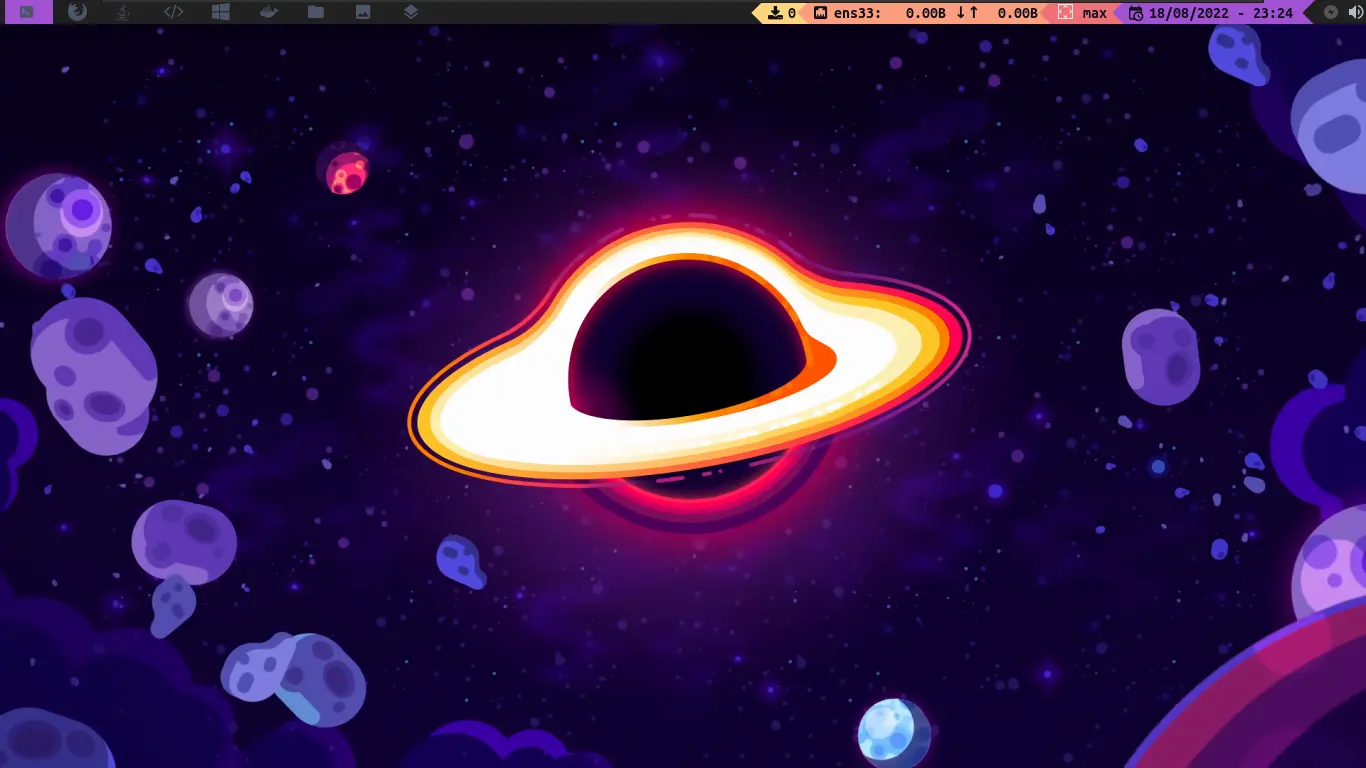This screenshot has width=1366, height=768.
Task: Click the max layout label
Action: tap(1094, 13)
